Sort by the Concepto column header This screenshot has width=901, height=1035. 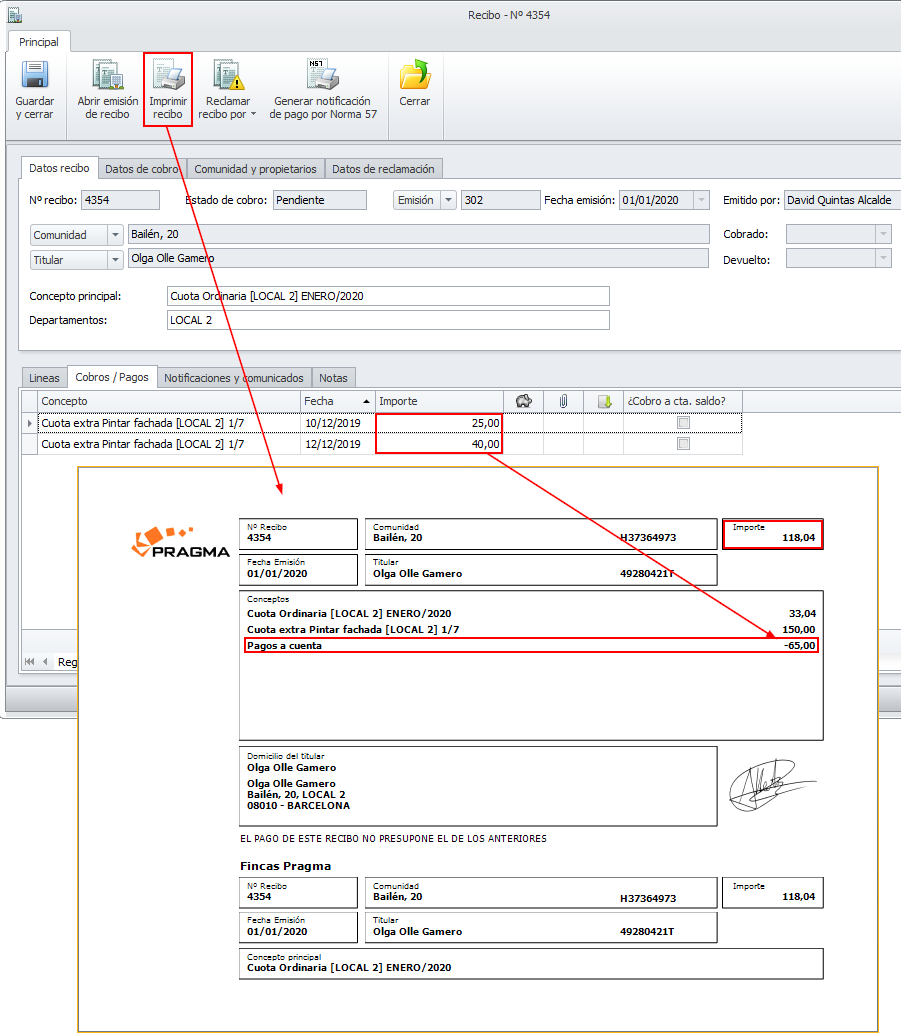(169, 401)
